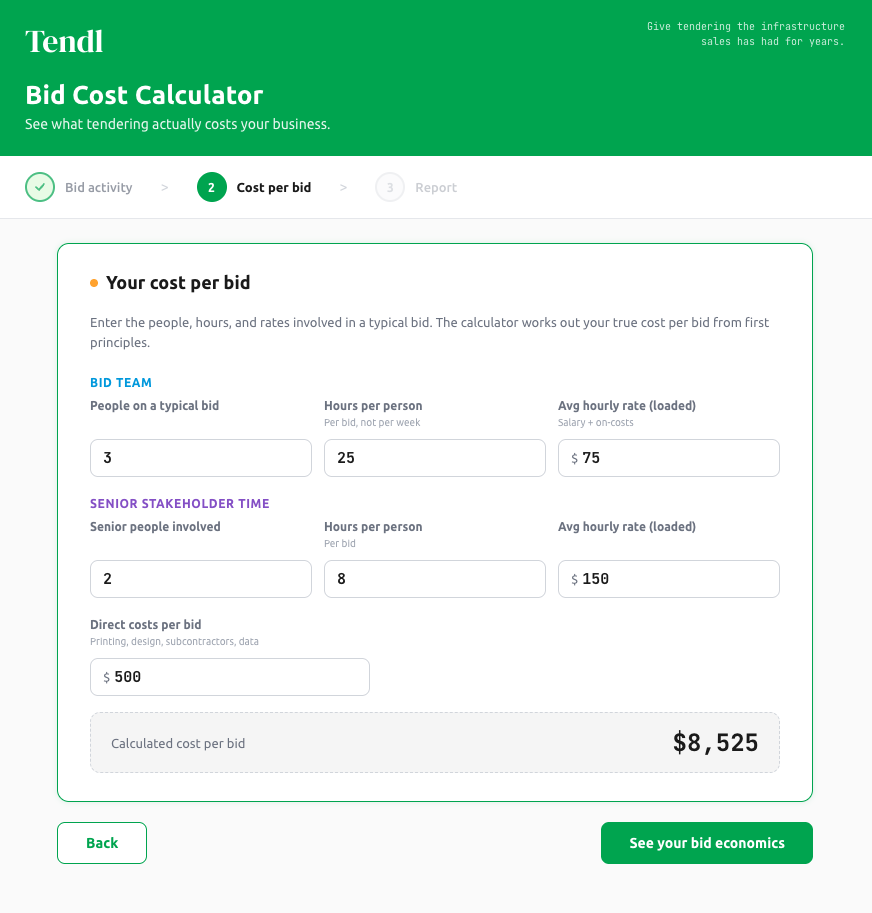
Task: Open the Bid activity step
Action: 98,187
